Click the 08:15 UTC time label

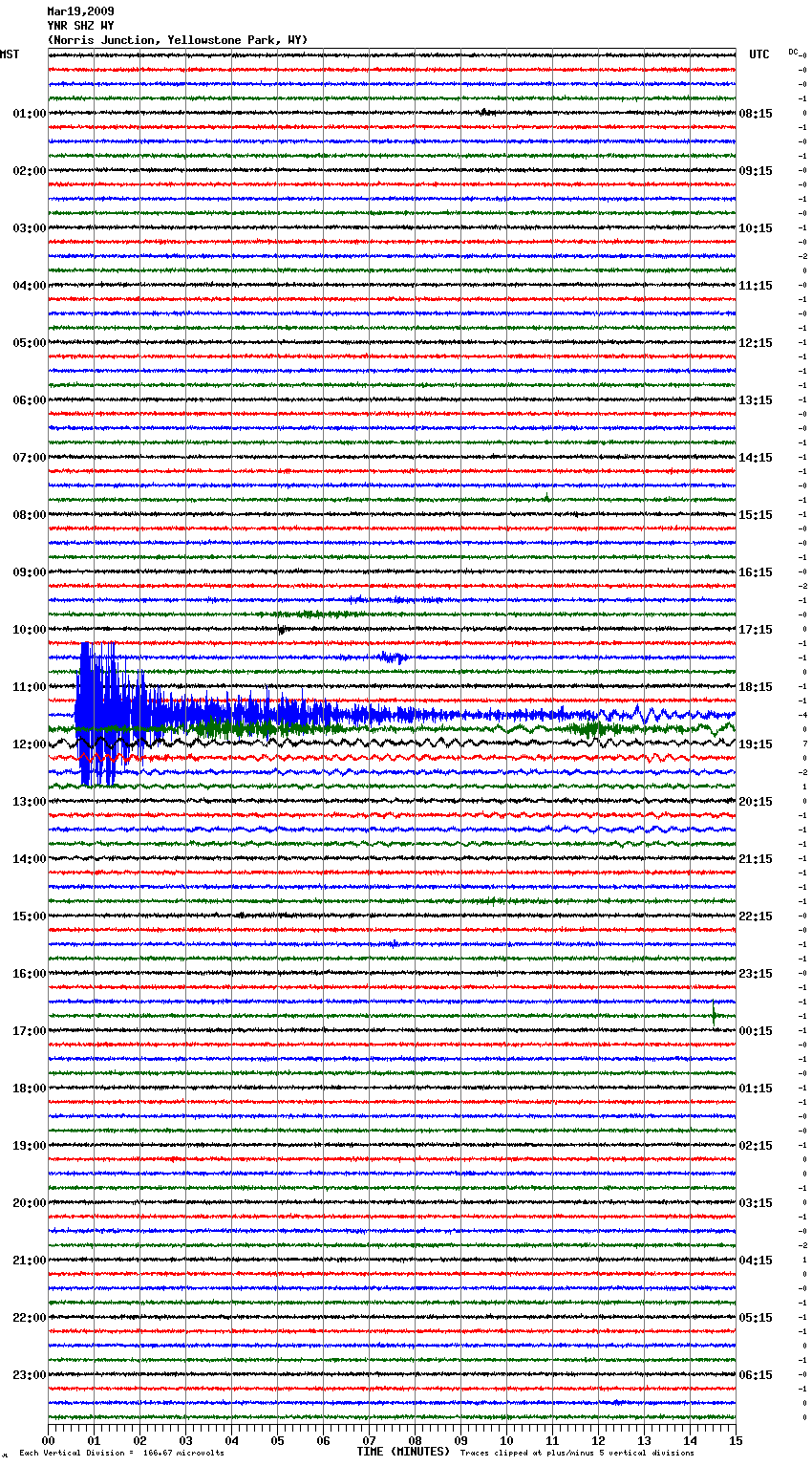coord(756,114)
